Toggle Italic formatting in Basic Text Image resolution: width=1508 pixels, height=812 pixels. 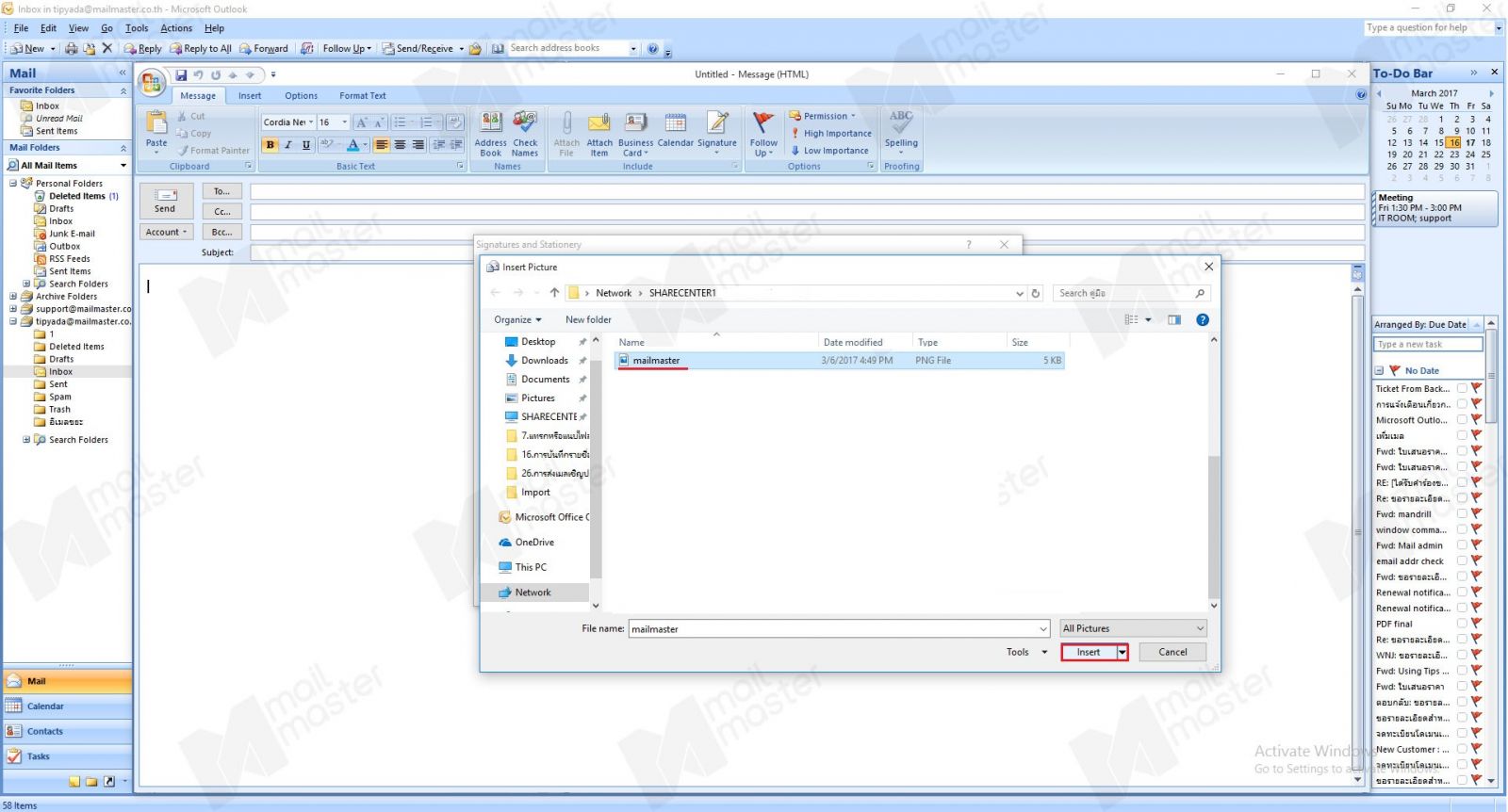coord(288,145)
